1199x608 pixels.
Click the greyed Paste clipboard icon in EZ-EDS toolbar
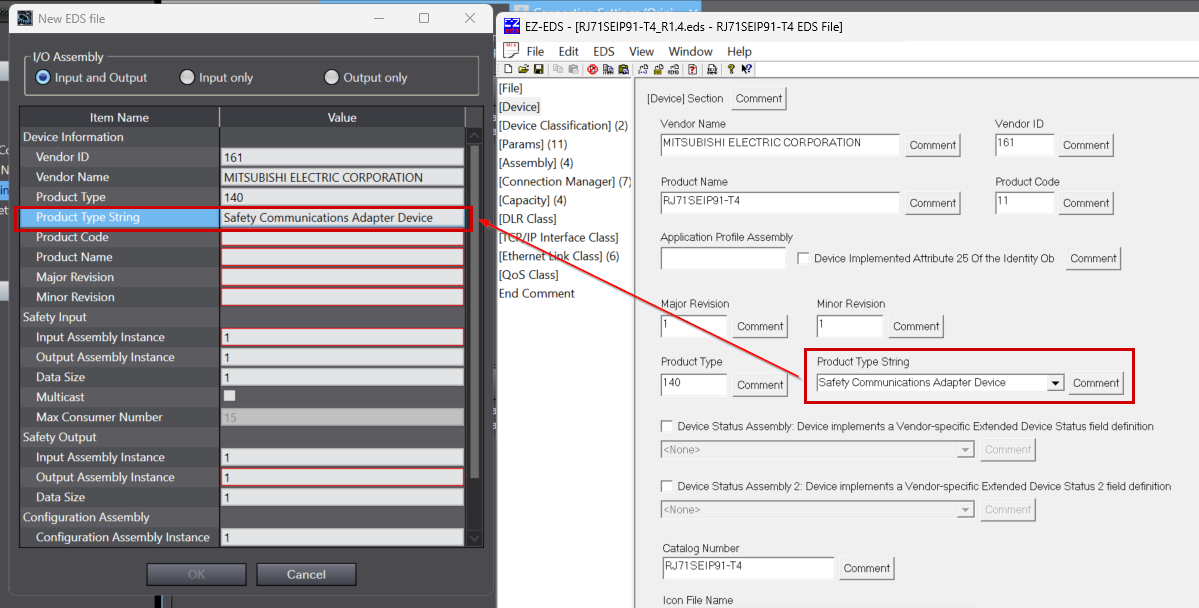point(574,70)
